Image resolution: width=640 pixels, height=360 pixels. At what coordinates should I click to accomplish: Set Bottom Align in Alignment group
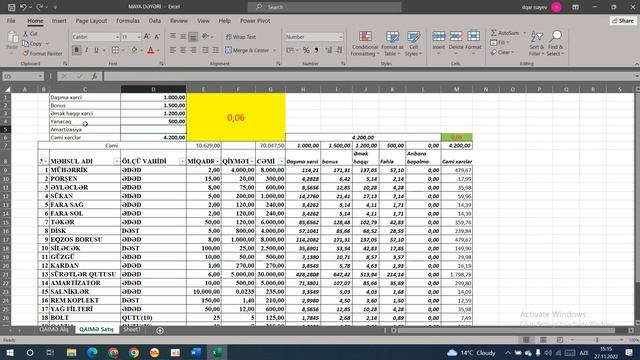point(193,37)
